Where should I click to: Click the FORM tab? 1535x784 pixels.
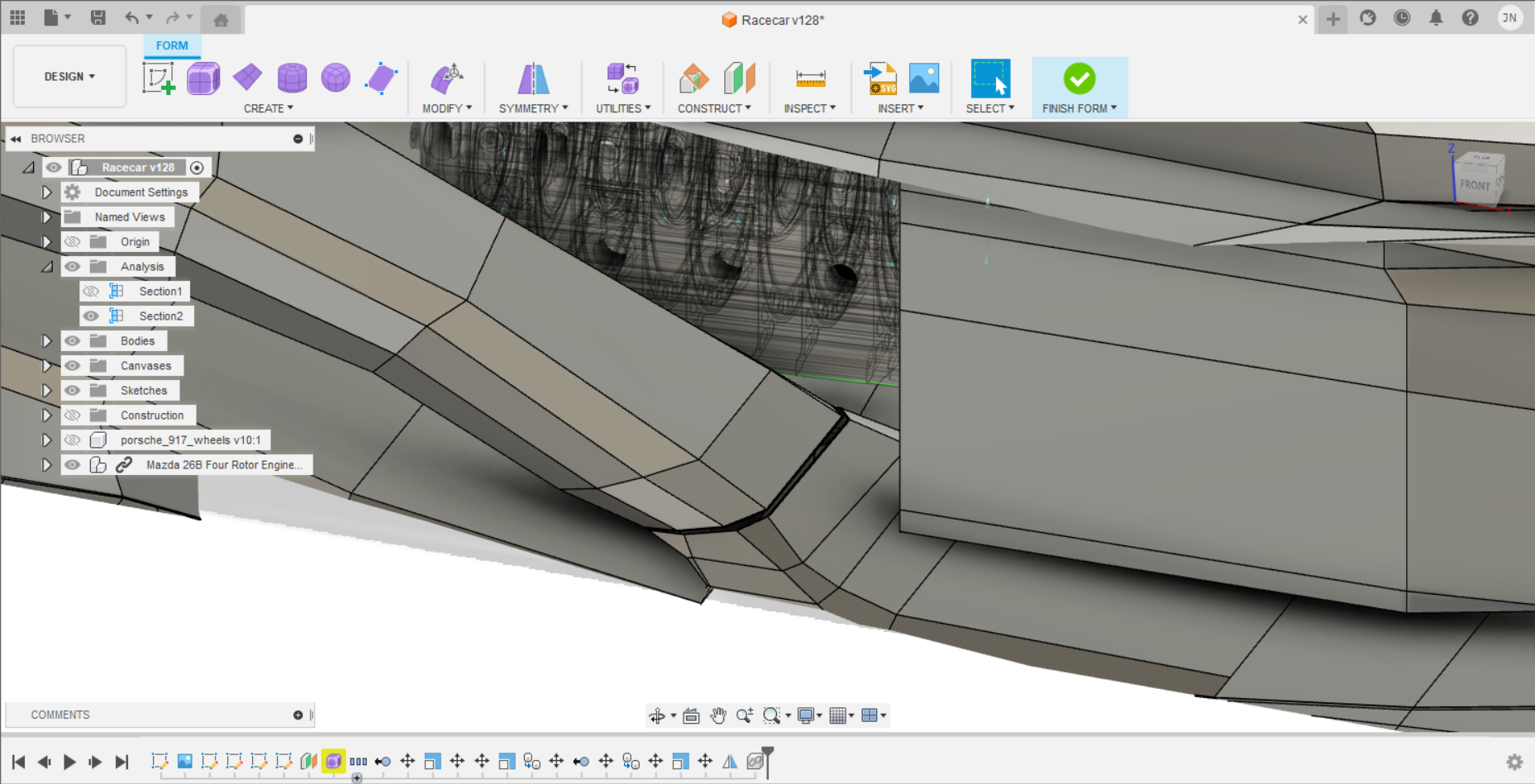coord(171,45)
